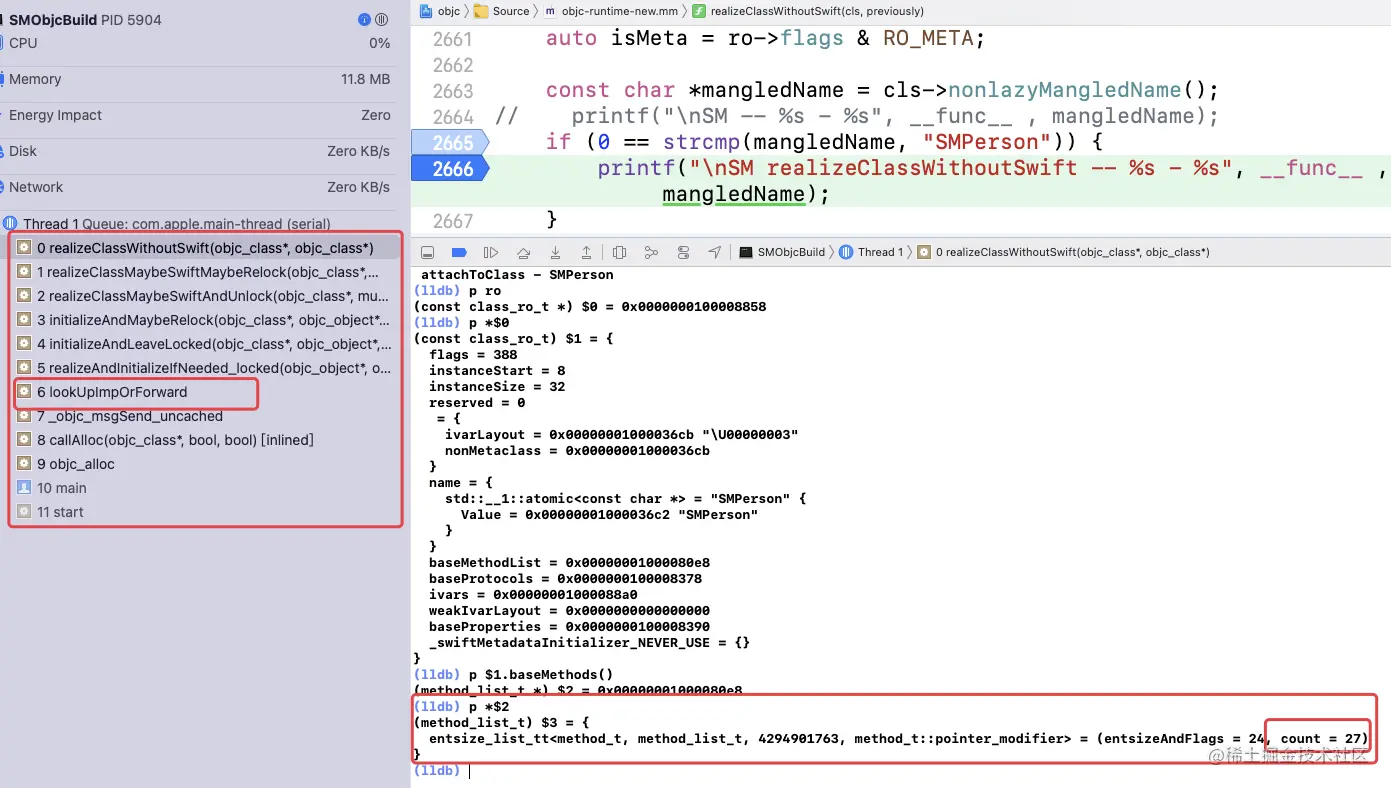This screenshot has width=1391, height=788.
Task: Step over the current line
Action: (523, 252)
